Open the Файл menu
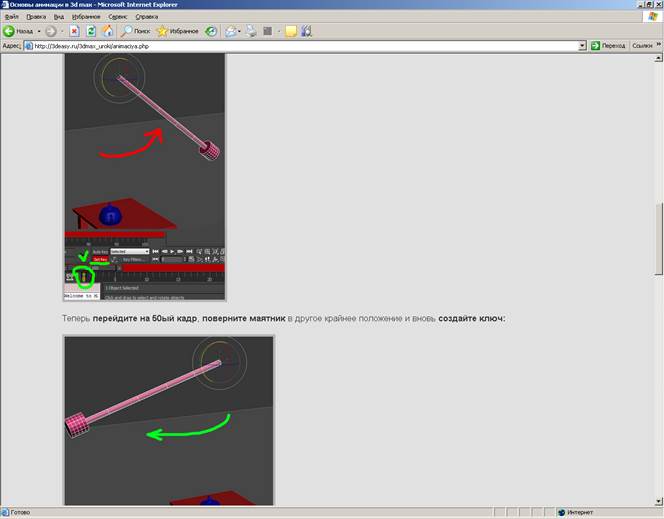 pyautogui.click(x=12, y=17)
